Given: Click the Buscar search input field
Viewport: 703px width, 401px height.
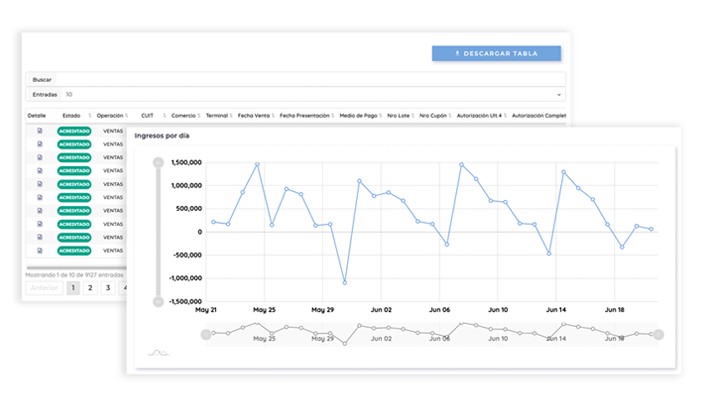Looking at the screenshot, I should point(310,79).
